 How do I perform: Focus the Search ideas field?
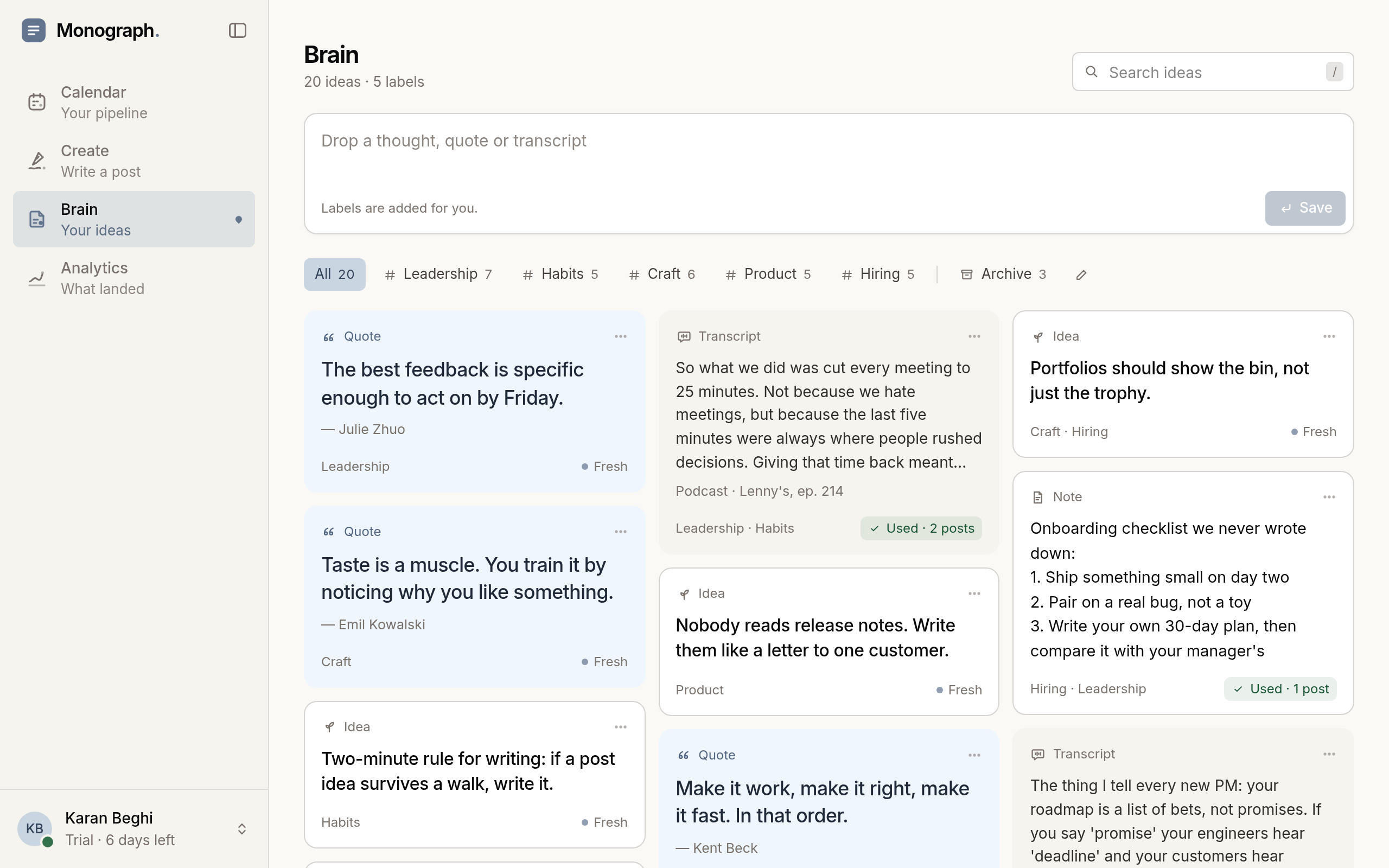[1213, 72]
